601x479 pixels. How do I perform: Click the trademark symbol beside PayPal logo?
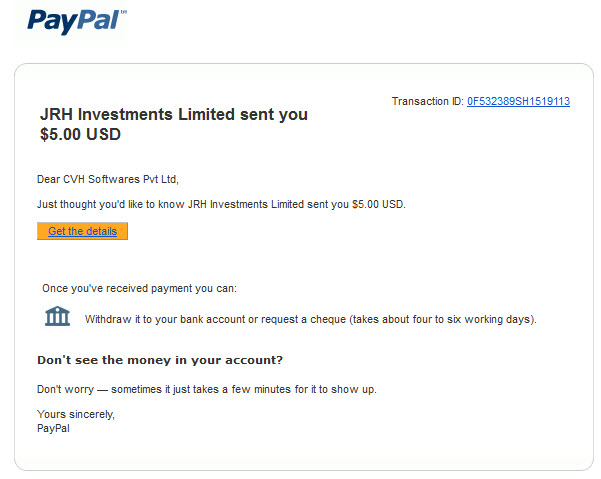tap(123, 12)
